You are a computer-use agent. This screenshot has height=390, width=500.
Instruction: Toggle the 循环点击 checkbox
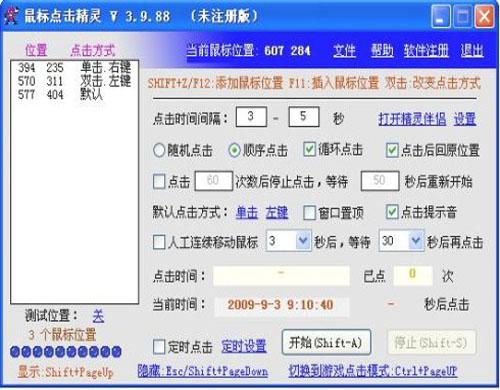click(x=309, y=149)
